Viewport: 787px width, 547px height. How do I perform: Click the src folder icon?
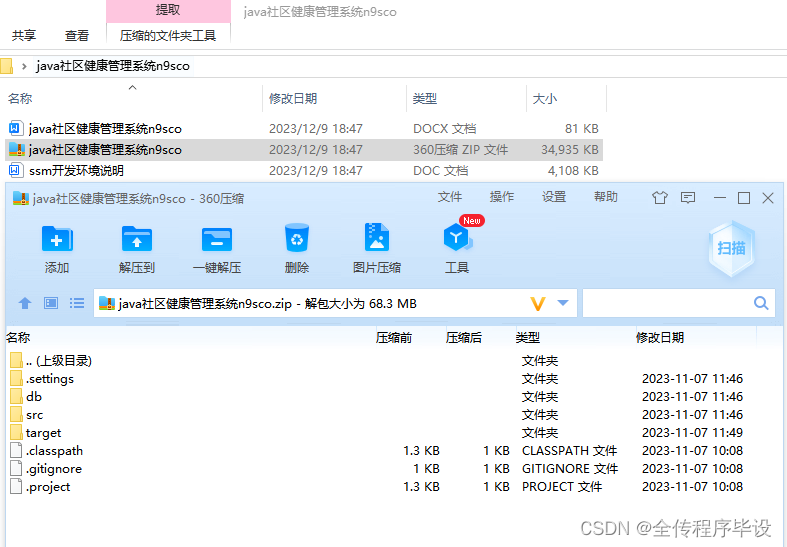(x=16, y=415)
